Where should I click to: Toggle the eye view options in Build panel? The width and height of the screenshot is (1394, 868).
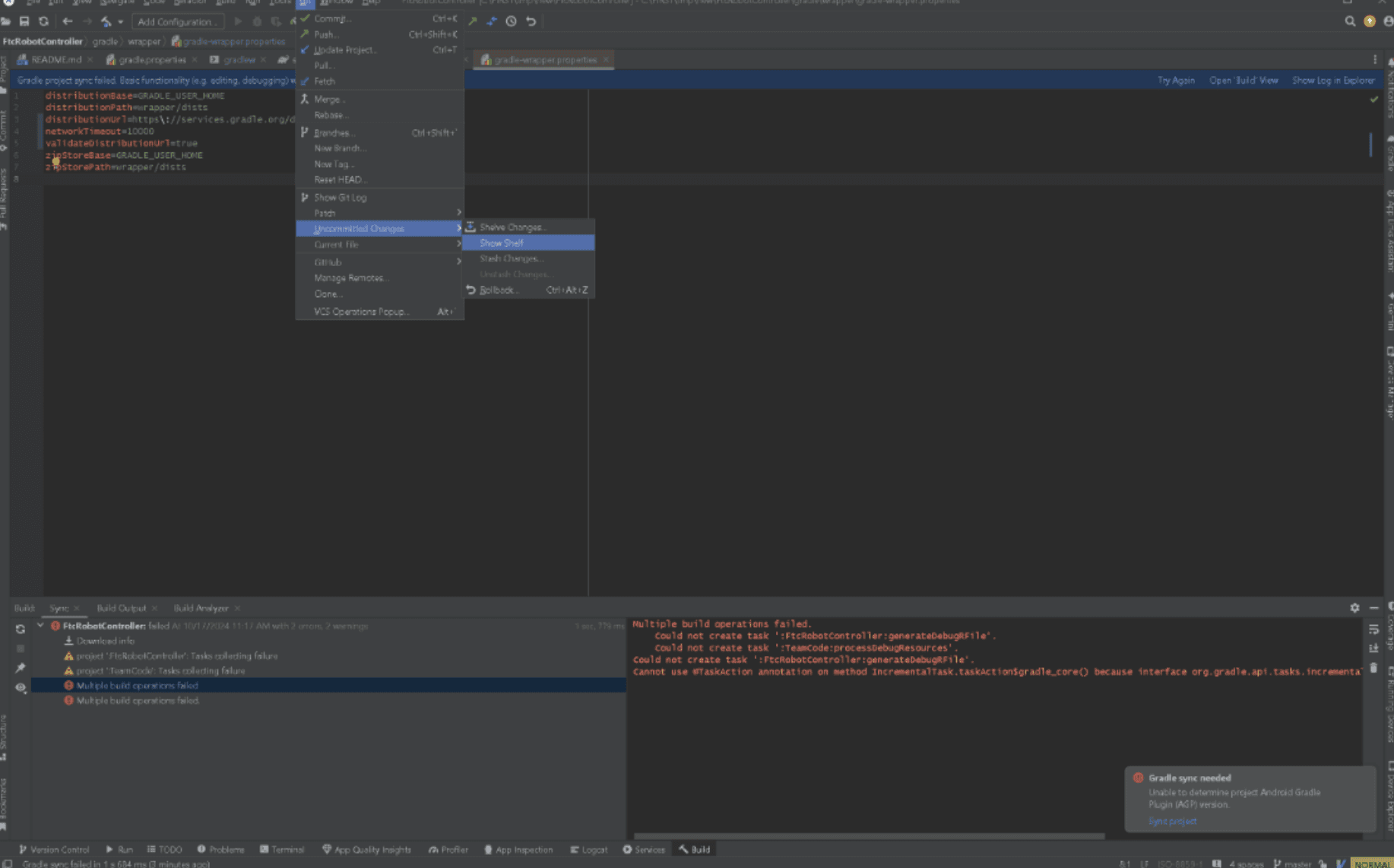click(x=21, y=688)
